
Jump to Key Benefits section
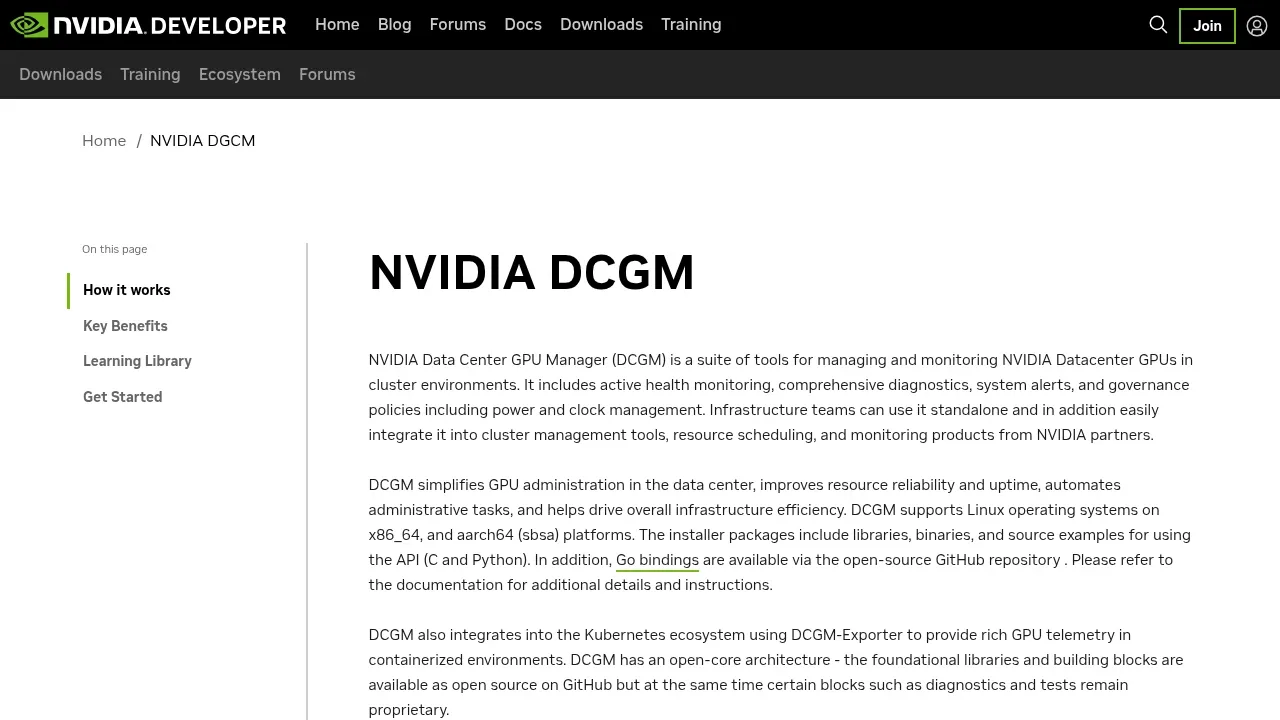click(x=125, y=326)
